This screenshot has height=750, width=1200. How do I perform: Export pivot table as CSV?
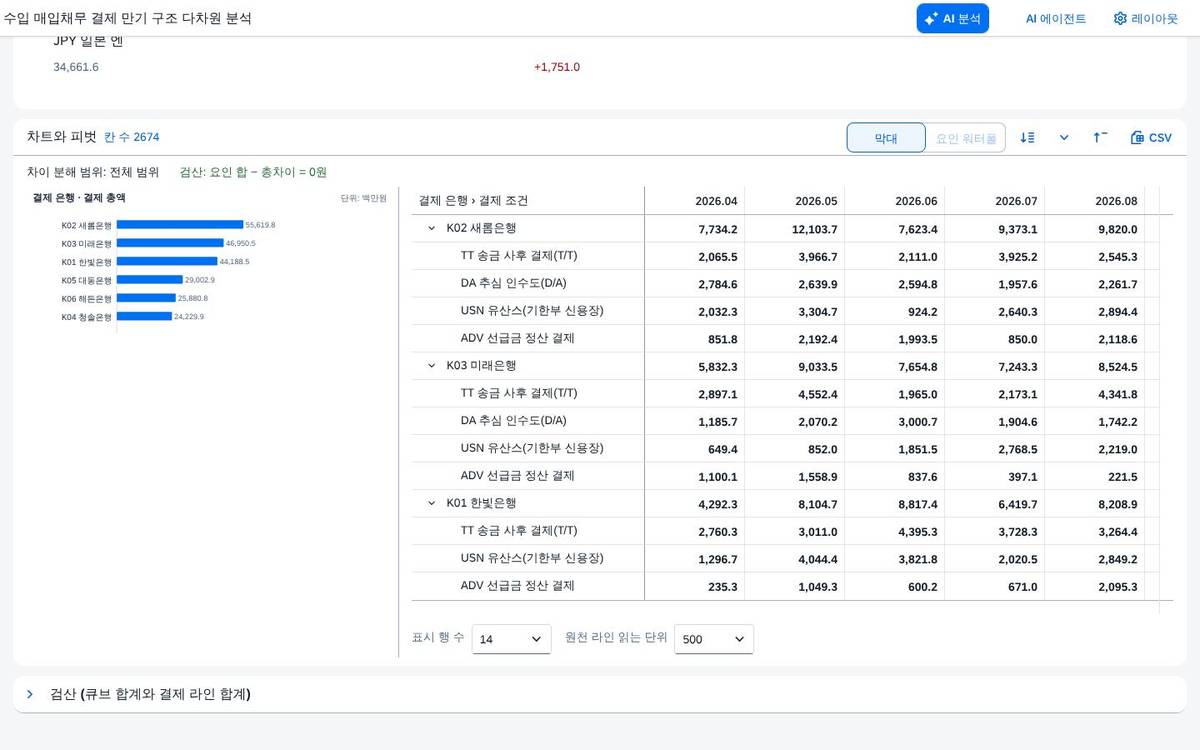point(1151,138)
